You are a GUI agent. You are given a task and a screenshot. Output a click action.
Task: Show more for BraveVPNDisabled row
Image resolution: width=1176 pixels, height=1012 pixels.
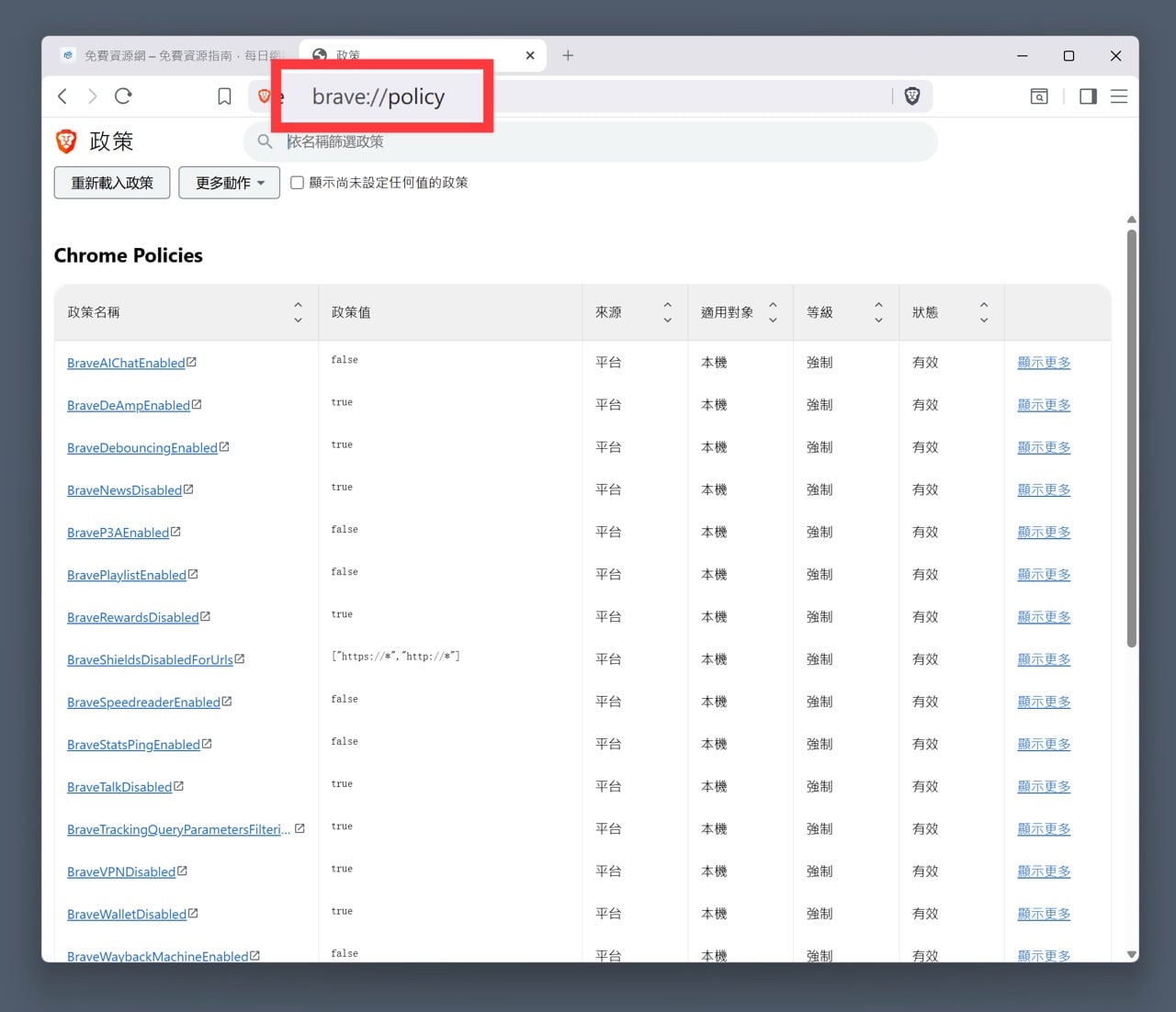1044,871
